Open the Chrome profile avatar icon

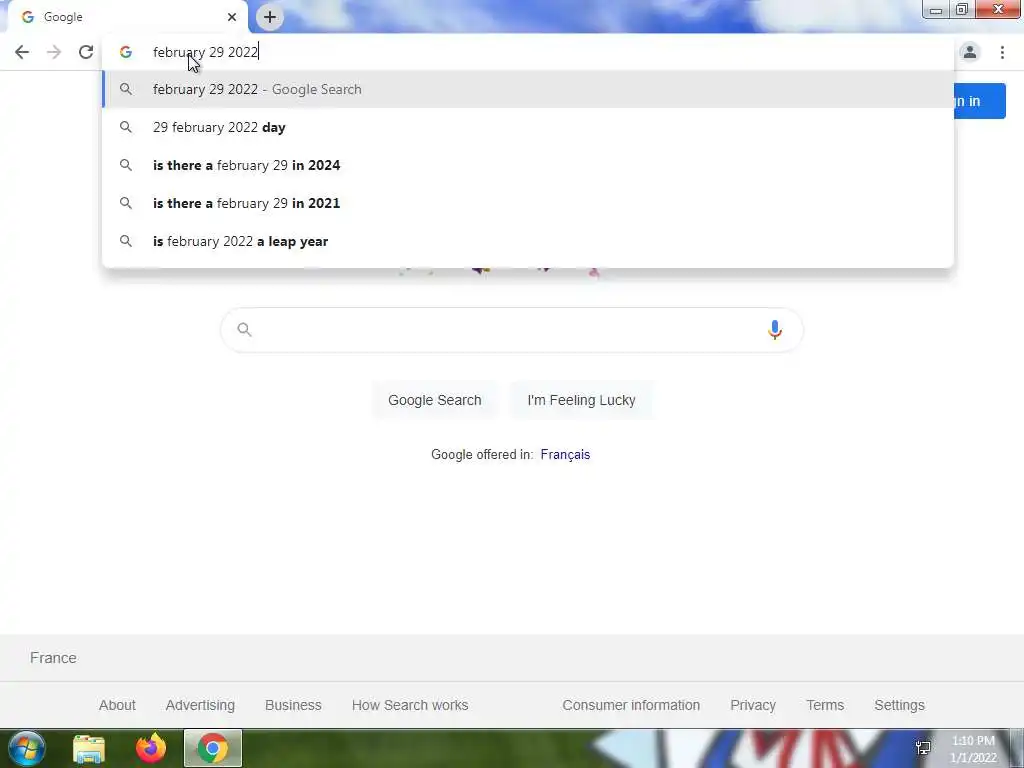click(970, 52)
